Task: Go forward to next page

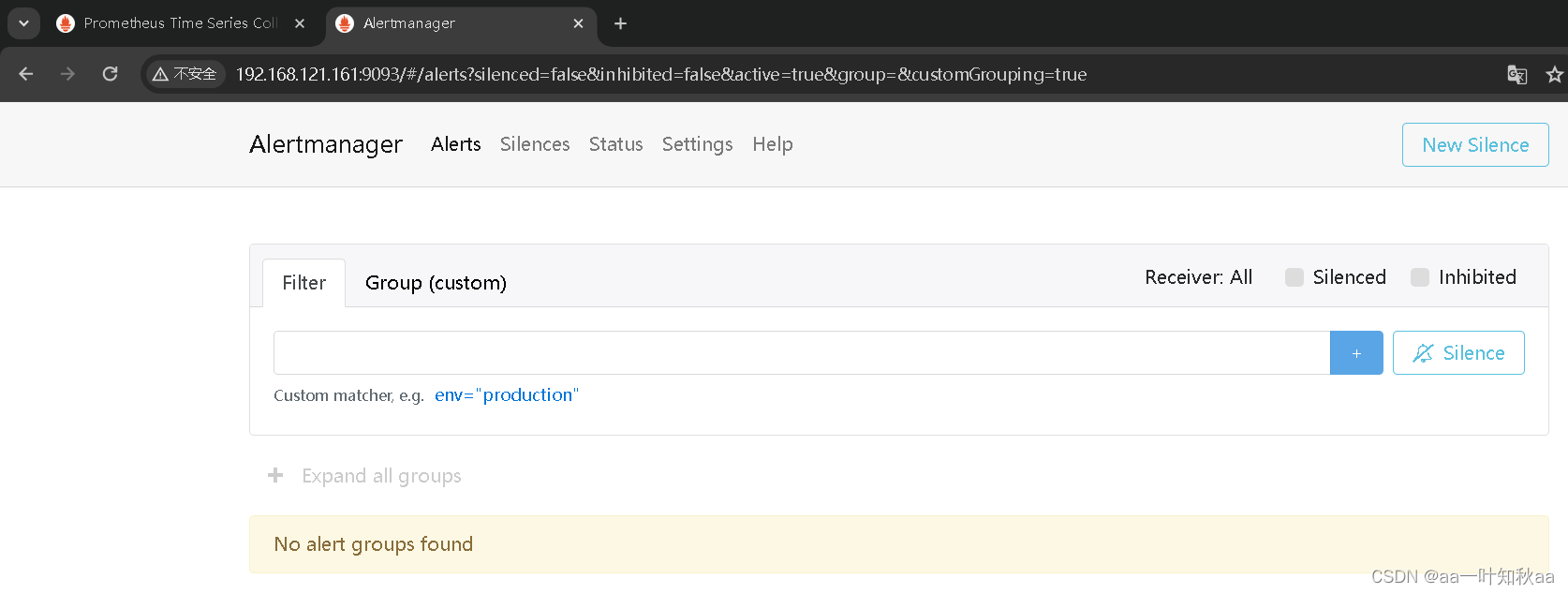Action: [x=67, y=74]
